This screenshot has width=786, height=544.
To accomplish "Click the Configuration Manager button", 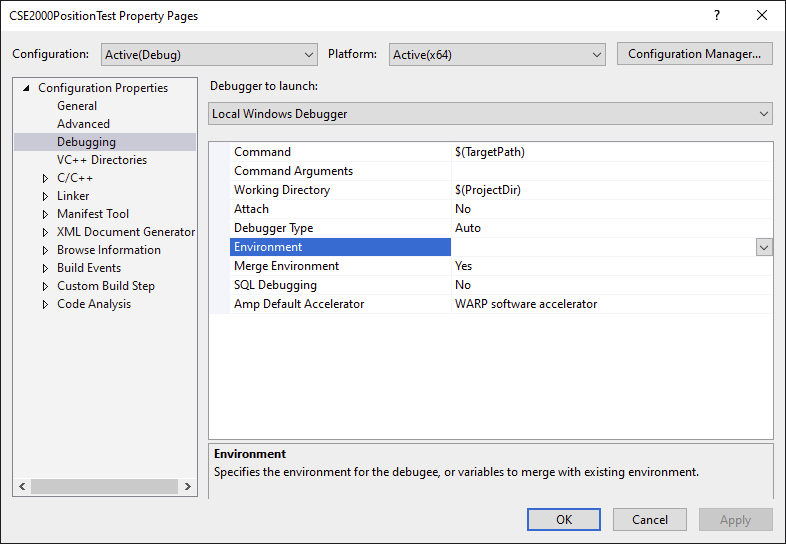I will (694, 54).
